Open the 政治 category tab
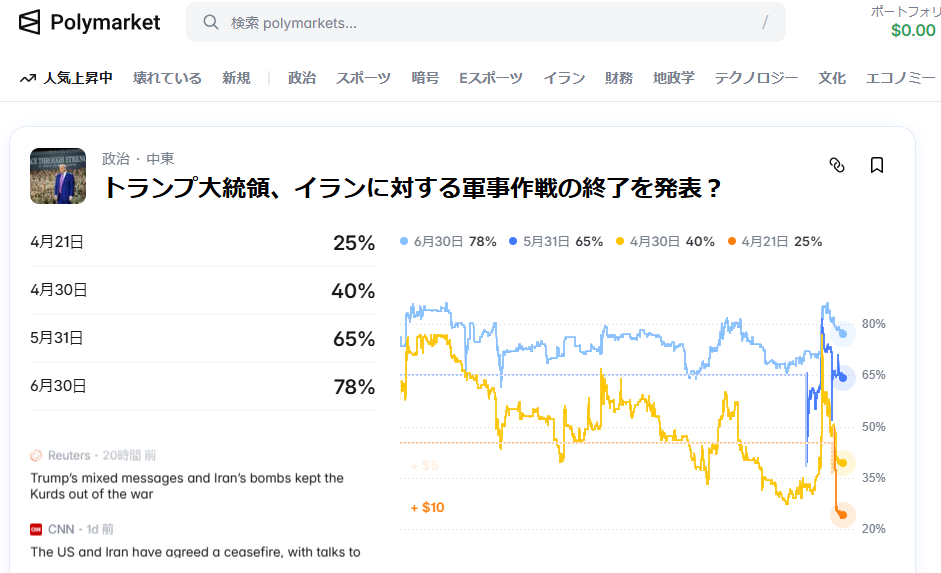941x573 pixels. click(301, 78)
